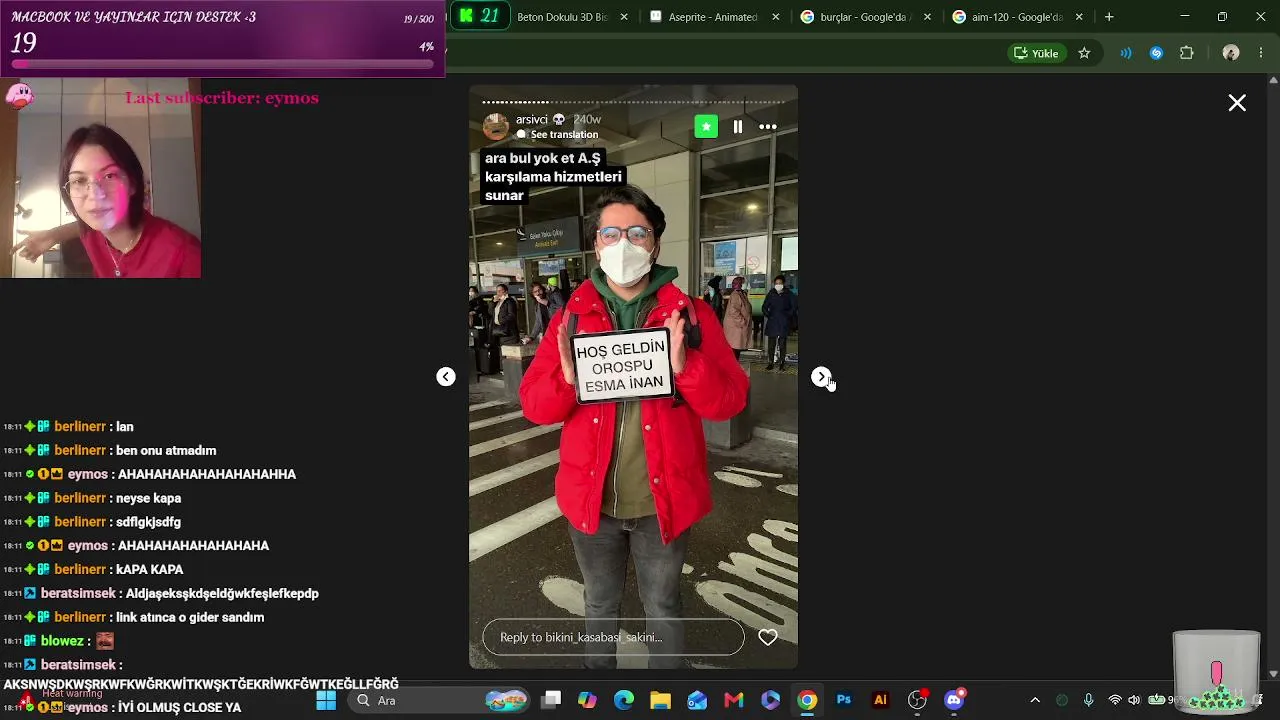Switch to the Aseprite - Animated tab
The width and height of the screenshot is (1280, 720).
[x=715, y=17]
